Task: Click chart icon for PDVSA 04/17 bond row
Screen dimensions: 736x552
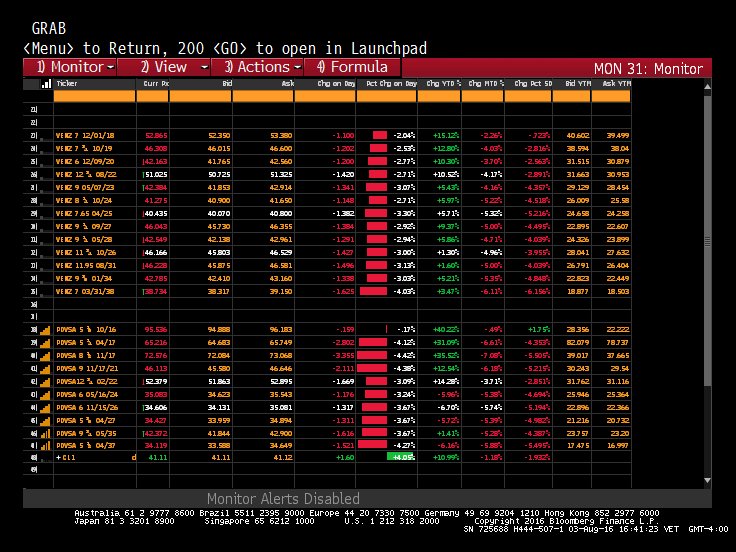Action: tap(45, 343)
